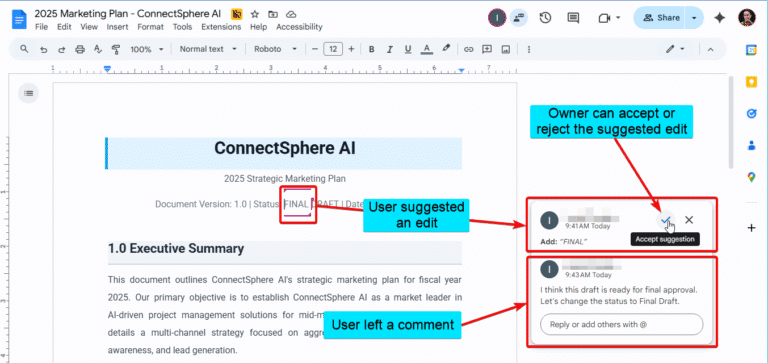Increase the font size
The height and width of the screenshot is (363, 768).
(x=351, y=49)
